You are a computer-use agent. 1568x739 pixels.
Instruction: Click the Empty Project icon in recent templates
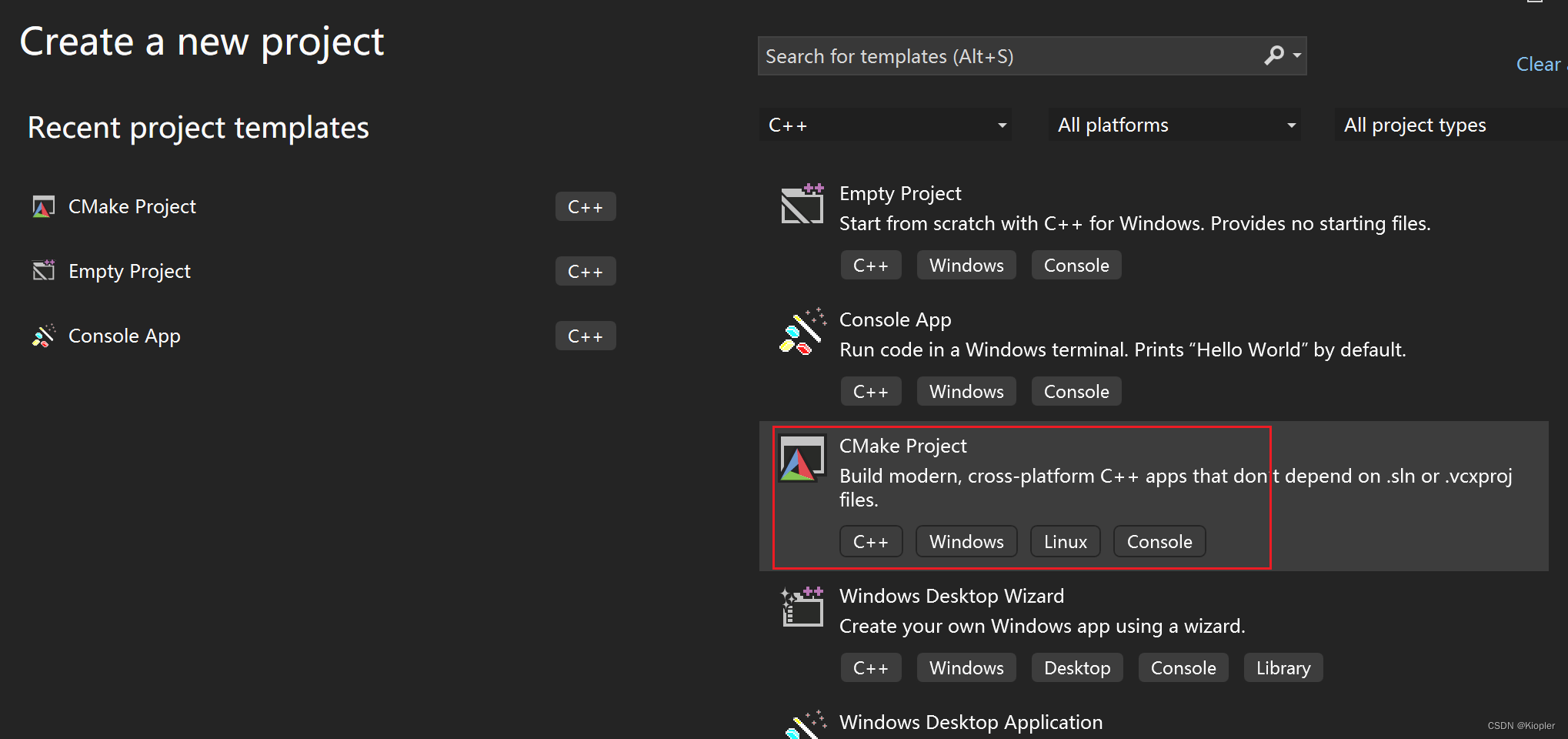pos(43,271)
